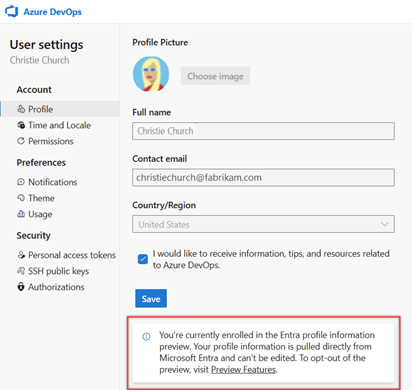Viewport: 412px width, 390px height.
Task: Click the Azure DevOps logo icon
Action: (x=12, y=11)
